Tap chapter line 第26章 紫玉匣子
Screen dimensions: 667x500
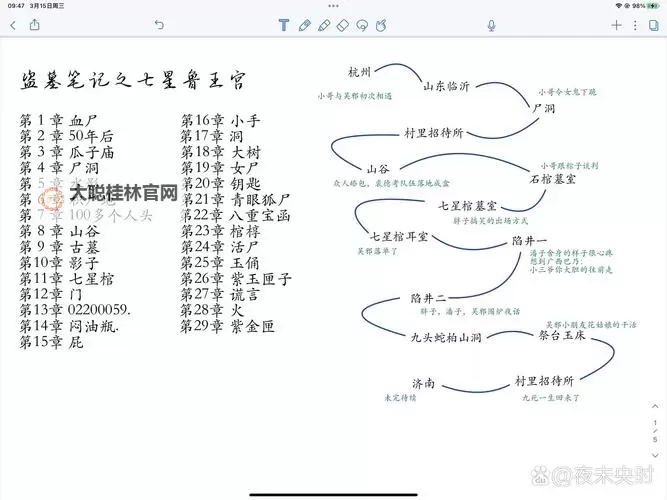click(x=236, y=279)
